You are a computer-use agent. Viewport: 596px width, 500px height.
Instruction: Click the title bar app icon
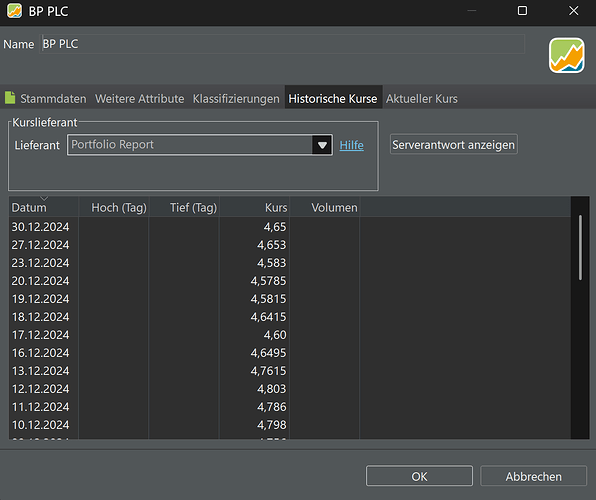[x=14, y=11]
